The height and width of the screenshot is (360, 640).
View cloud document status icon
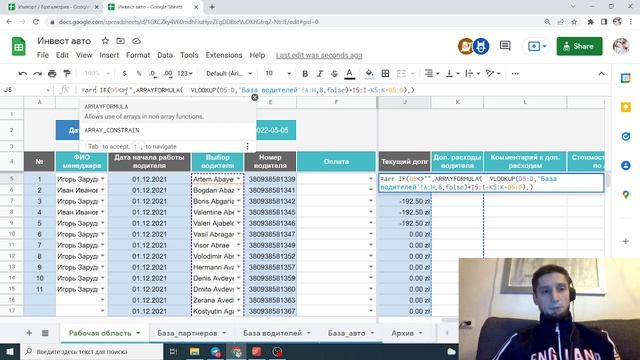tap(136, 41)
